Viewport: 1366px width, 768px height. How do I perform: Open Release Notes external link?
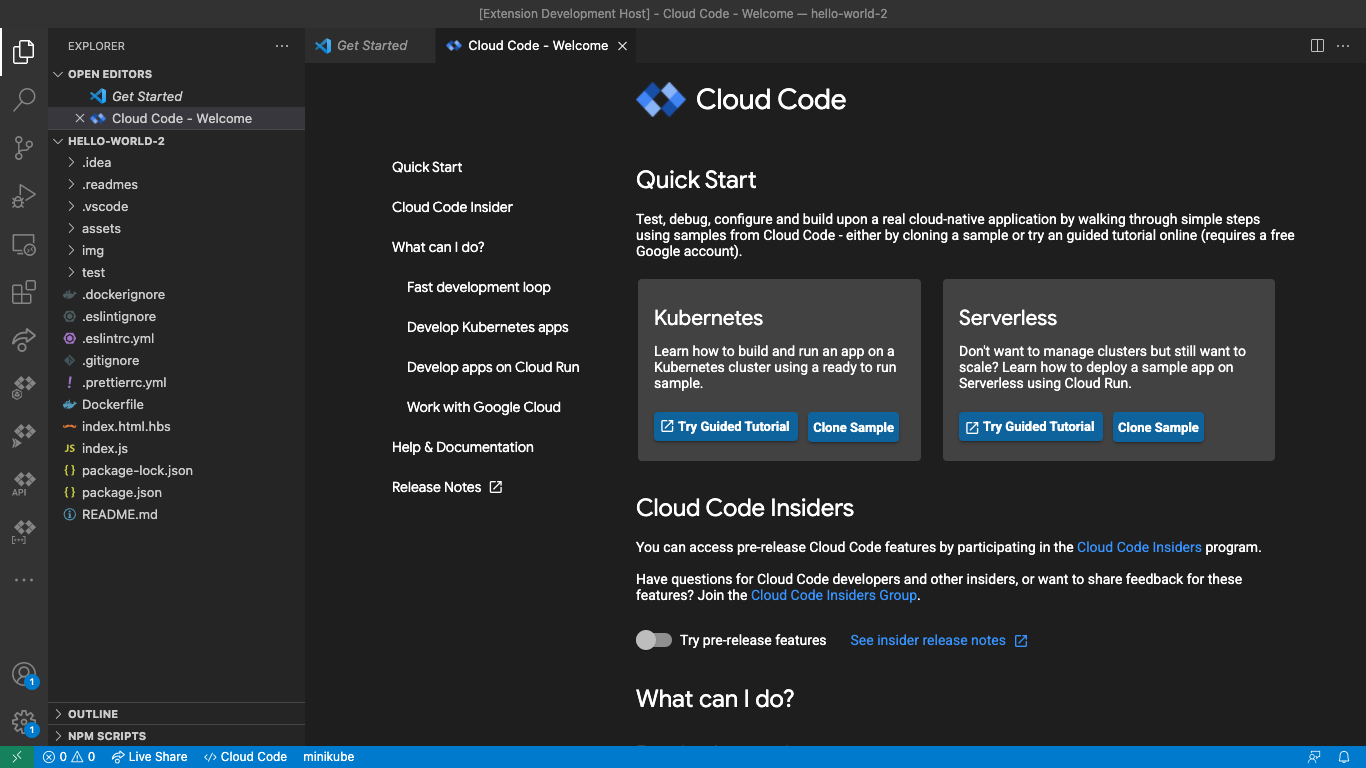click(x=447, y=487)
